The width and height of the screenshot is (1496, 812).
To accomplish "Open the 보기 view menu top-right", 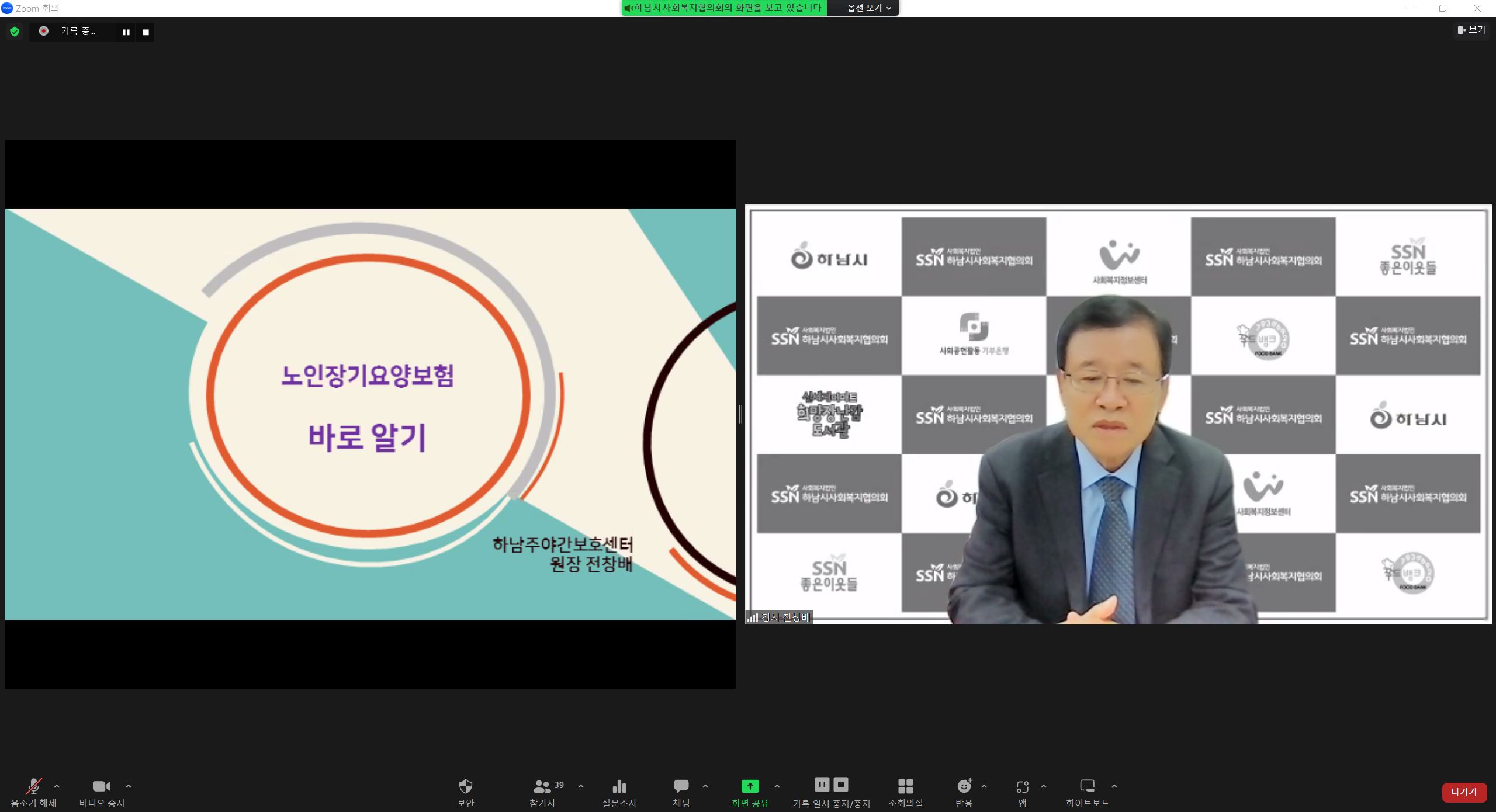I will pyautogui.click(x=1471, y=30).
